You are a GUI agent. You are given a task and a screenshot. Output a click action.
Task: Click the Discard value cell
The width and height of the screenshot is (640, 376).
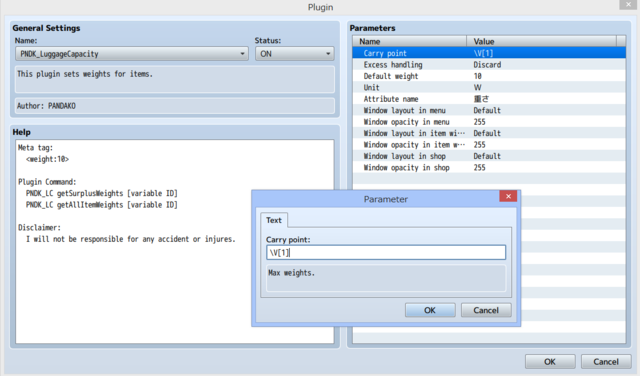coord(487,65)
